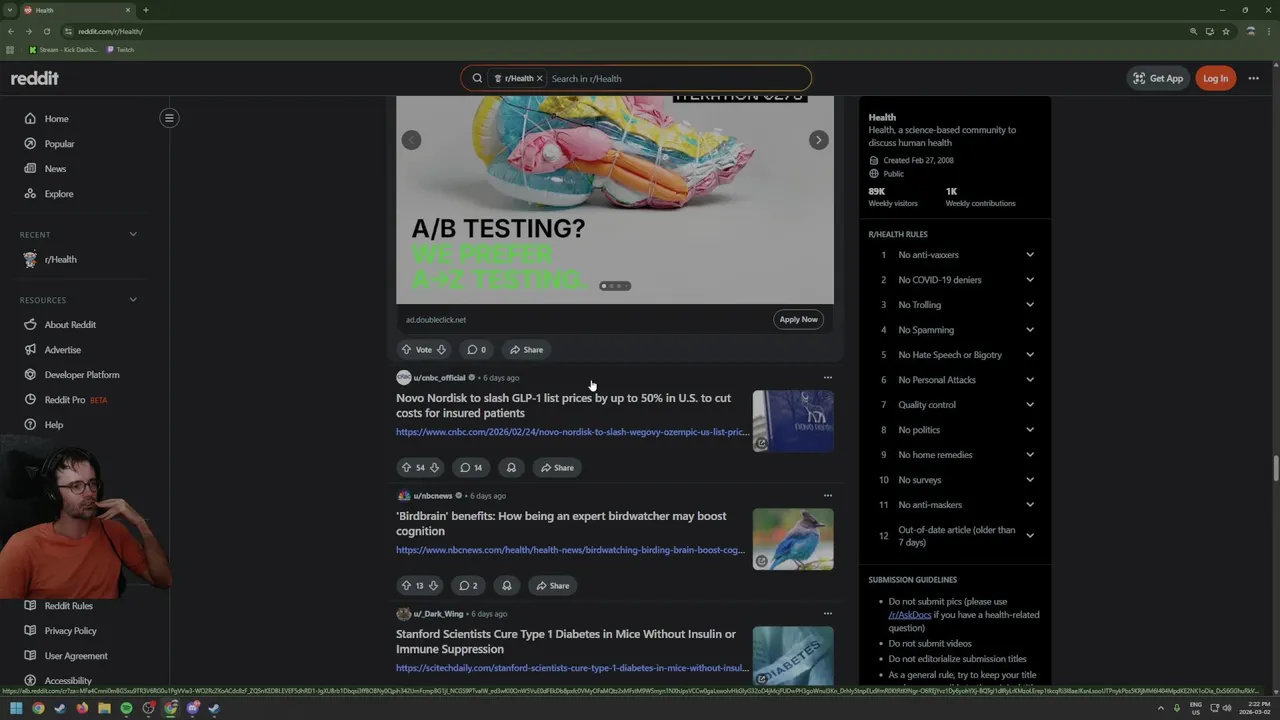Screen dimensions: 1280x720
Task: Open the /r/AskDocs link in submission guidelines
Action: [909, 615]
